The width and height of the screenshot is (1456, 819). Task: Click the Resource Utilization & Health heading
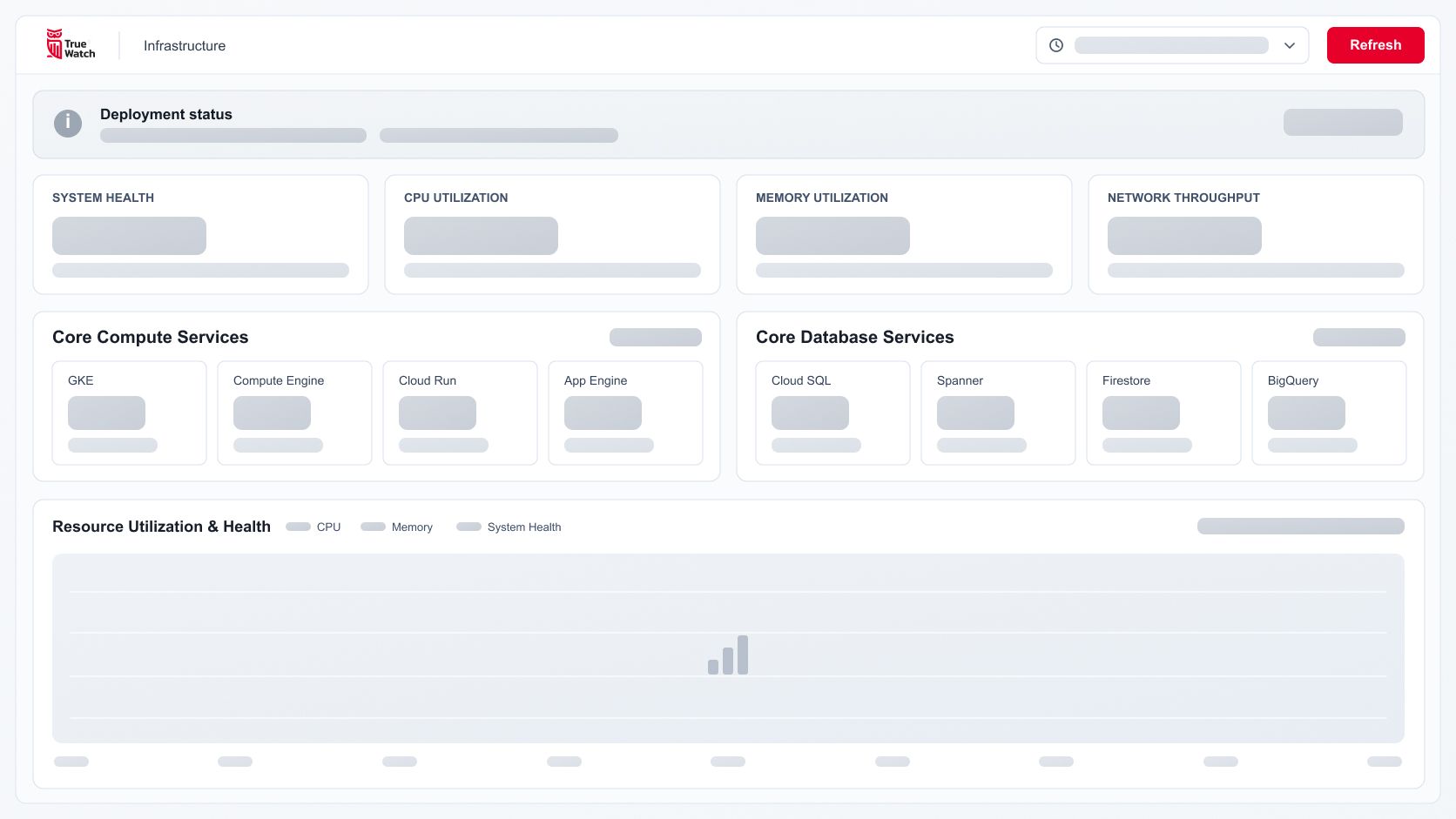click(161, 527)
